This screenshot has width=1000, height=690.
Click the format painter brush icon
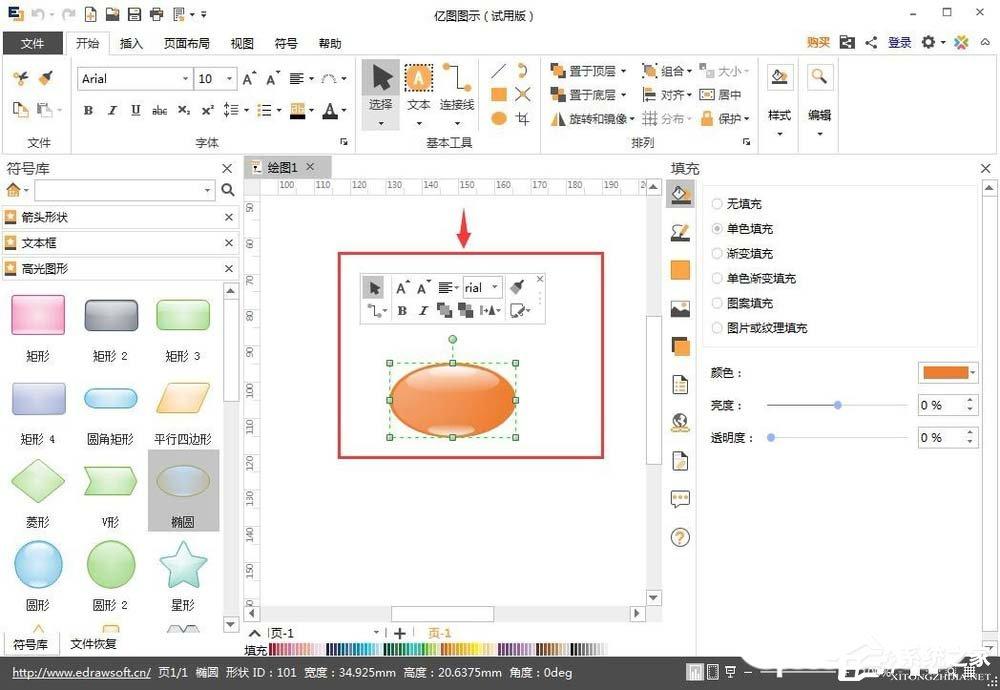click(x=45, y=78)
